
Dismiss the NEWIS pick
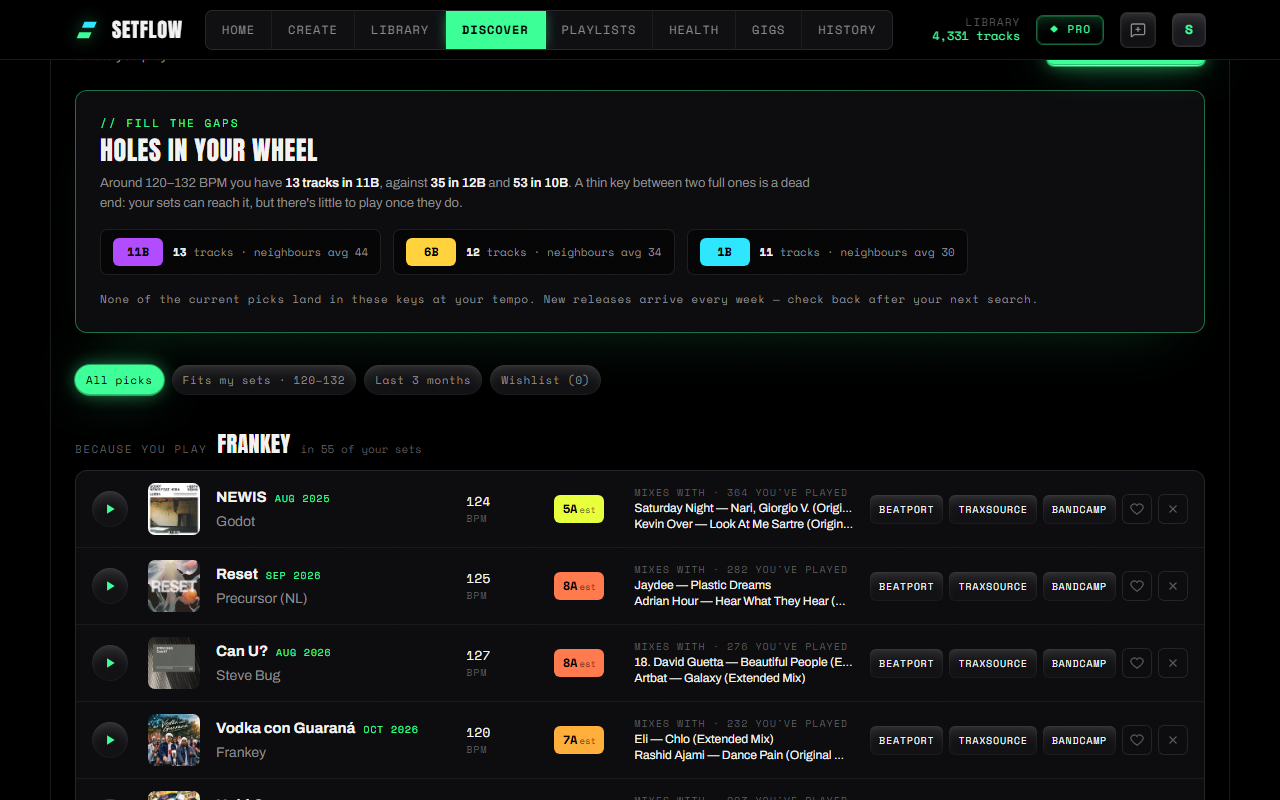[x=1173, y=509]
